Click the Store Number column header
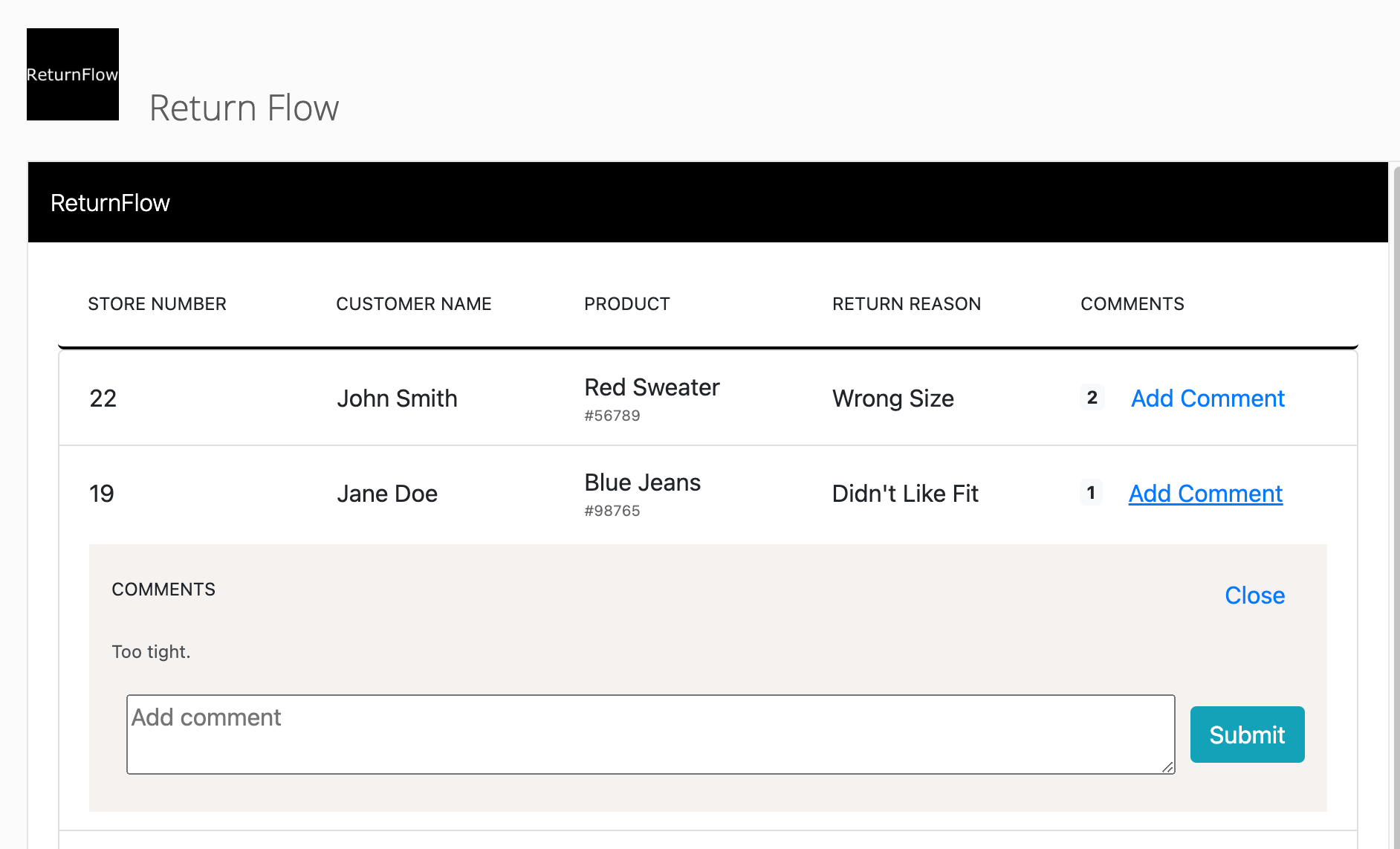Viewport: 1400px width, 849px height. tap(157, 304)
